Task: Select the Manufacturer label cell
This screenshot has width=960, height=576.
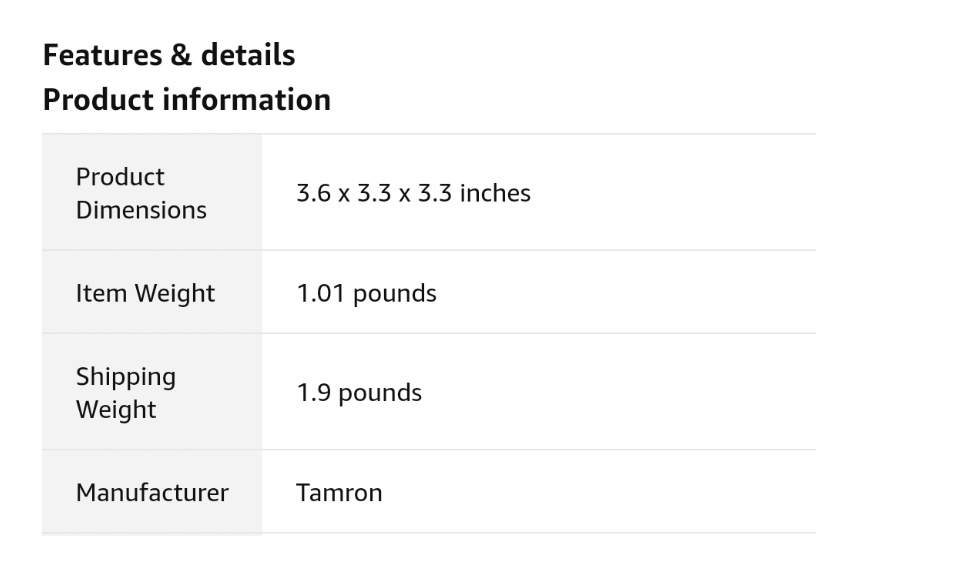Action: click(152, 492)
